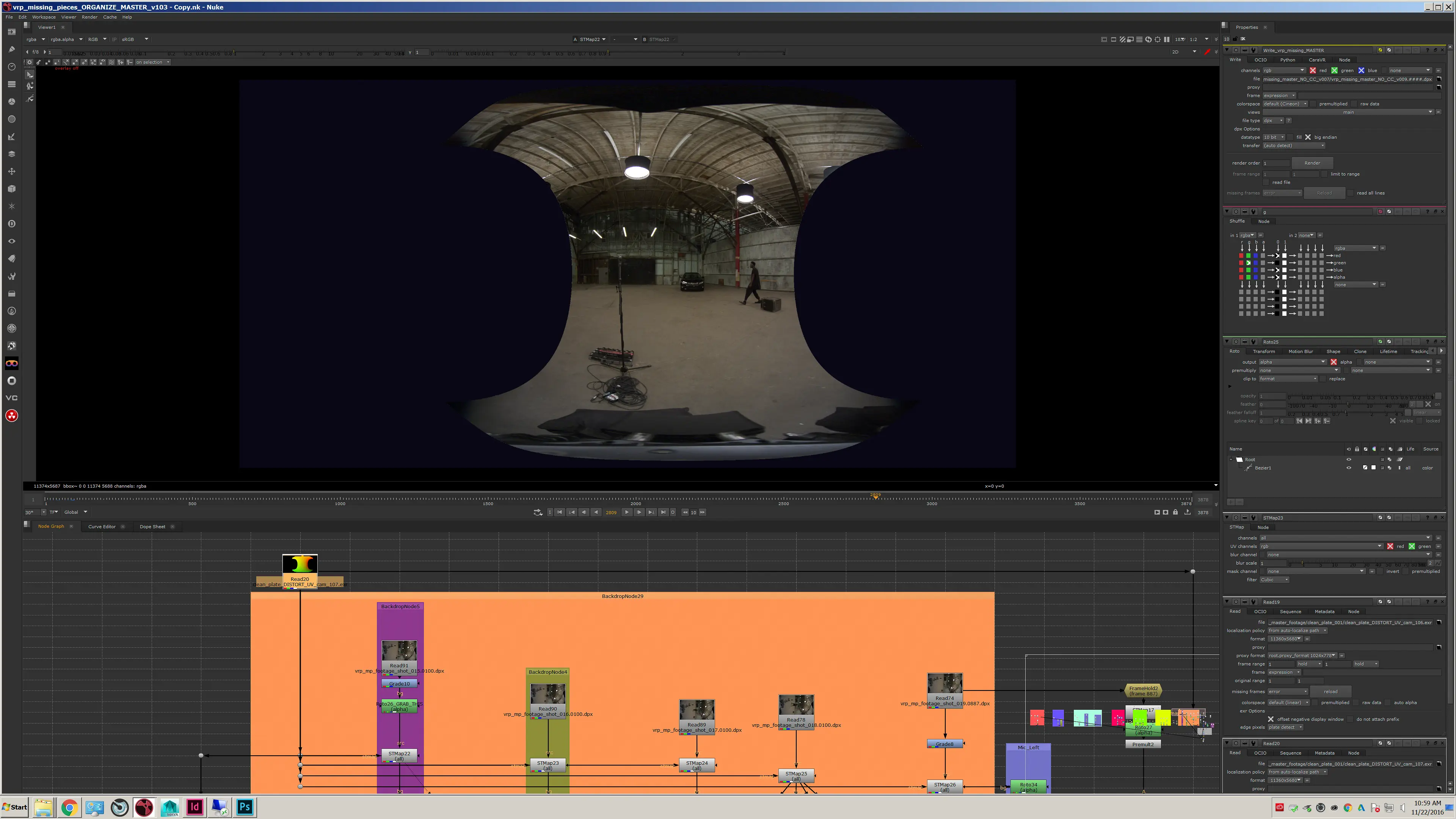Open help for Write_vrp_missing_MASTER panel
The height and width of the screenshot is (819, 1456).
coord(1427,50)
